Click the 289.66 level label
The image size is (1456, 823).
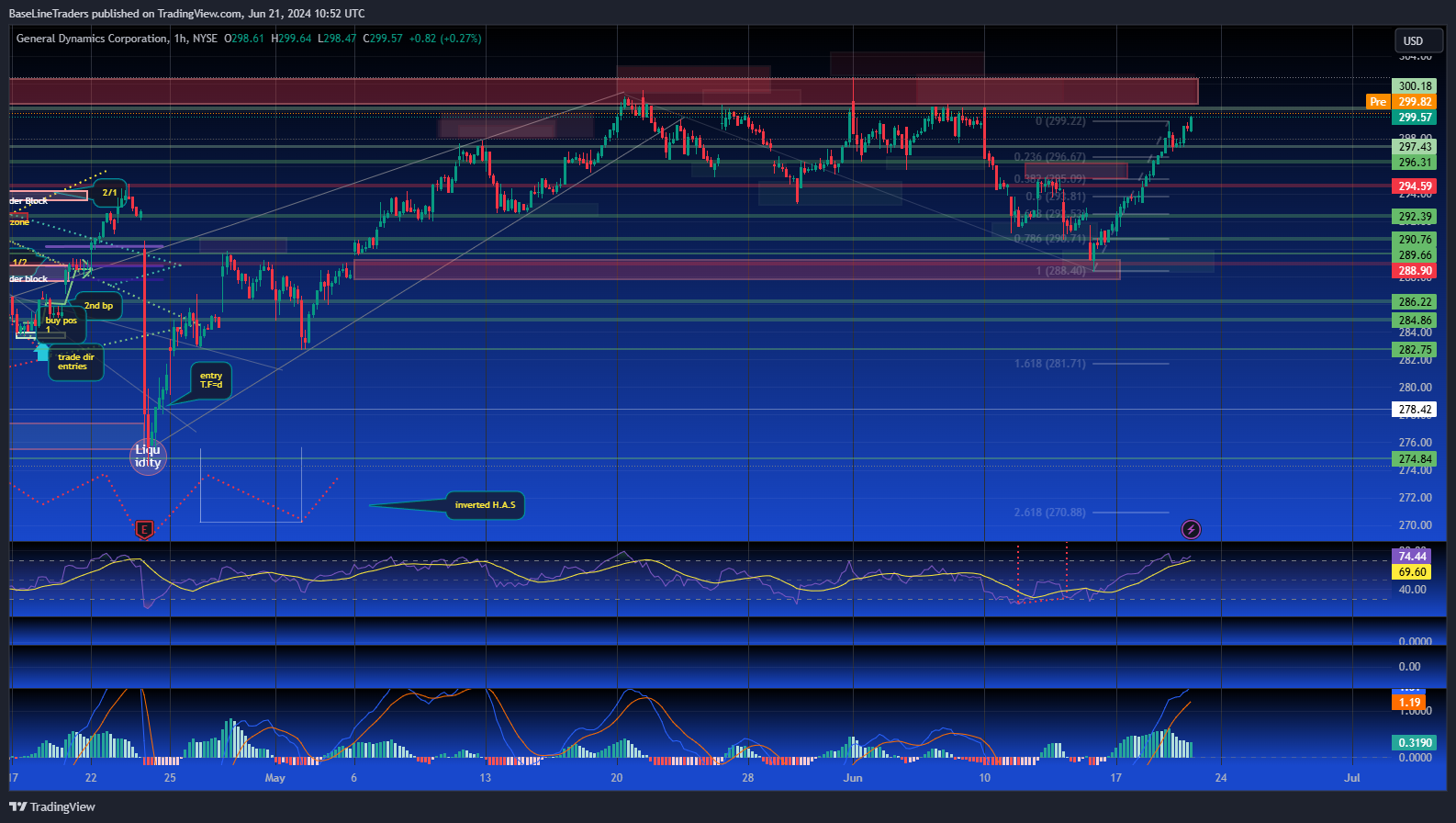coord(1415,255)
